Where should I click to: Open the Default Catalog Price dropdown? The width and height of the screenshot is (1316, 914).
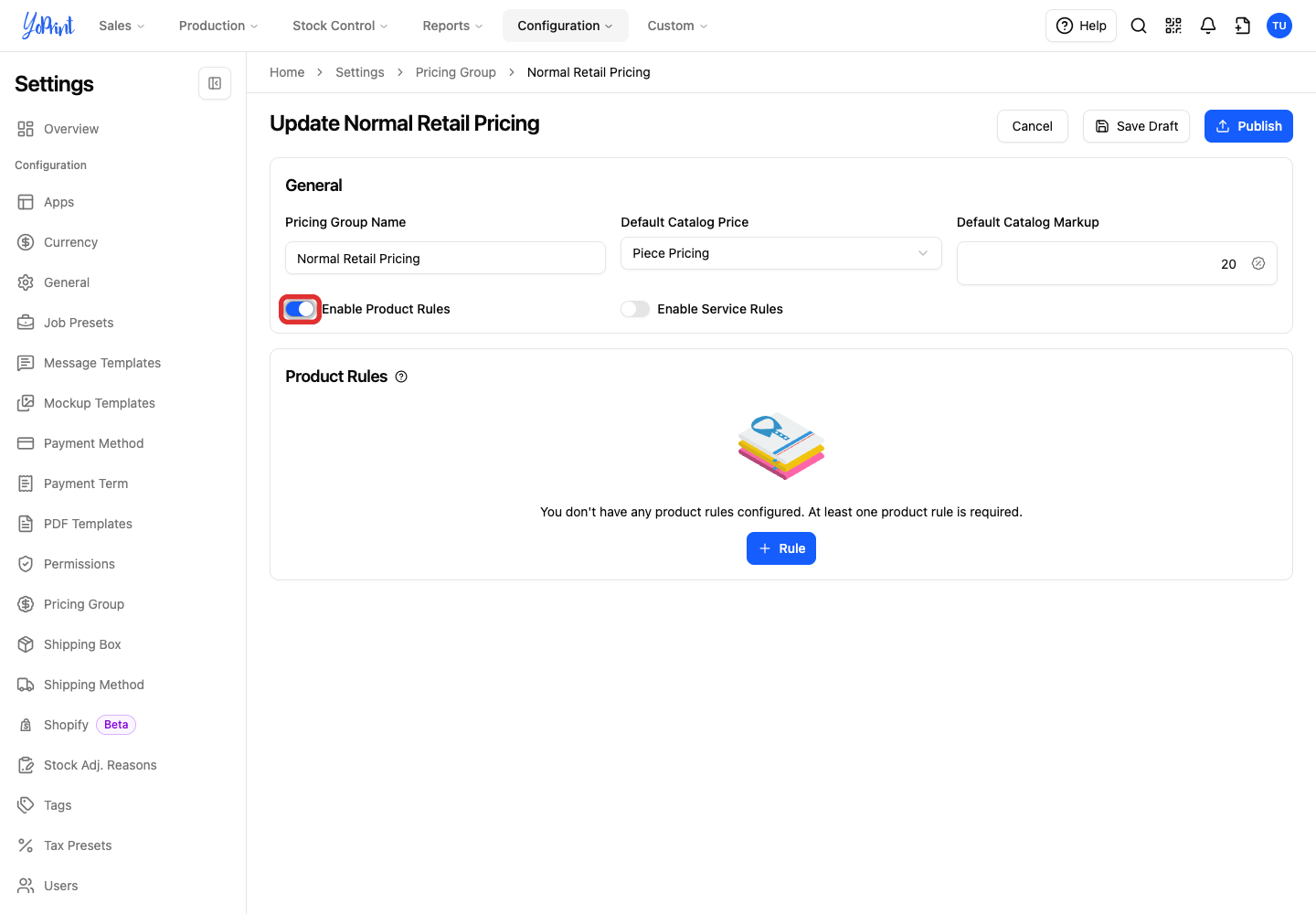tap(781, 253)
